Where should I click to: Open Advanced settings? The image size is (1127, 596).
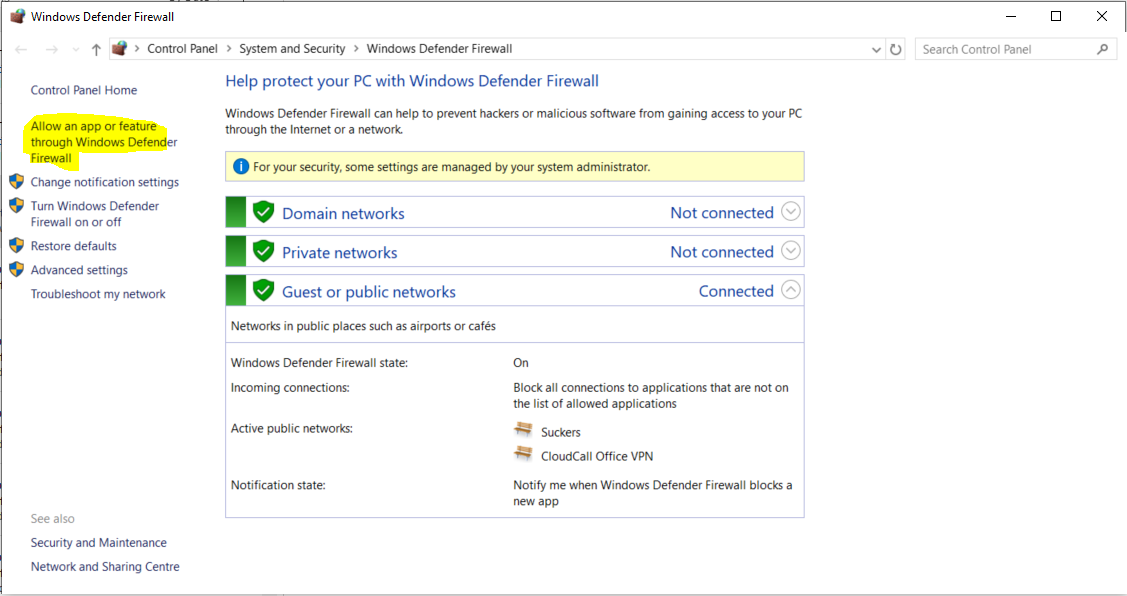[x=79, y=270]
